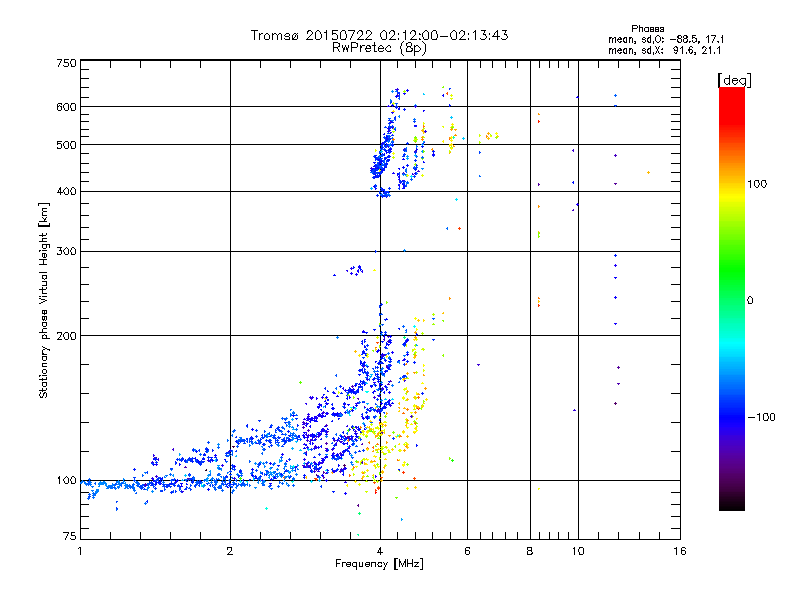The width and height of the screenshot is (800, 600).
Task: Click the '8' frequency axis tick label
Action: coord(530,551)
